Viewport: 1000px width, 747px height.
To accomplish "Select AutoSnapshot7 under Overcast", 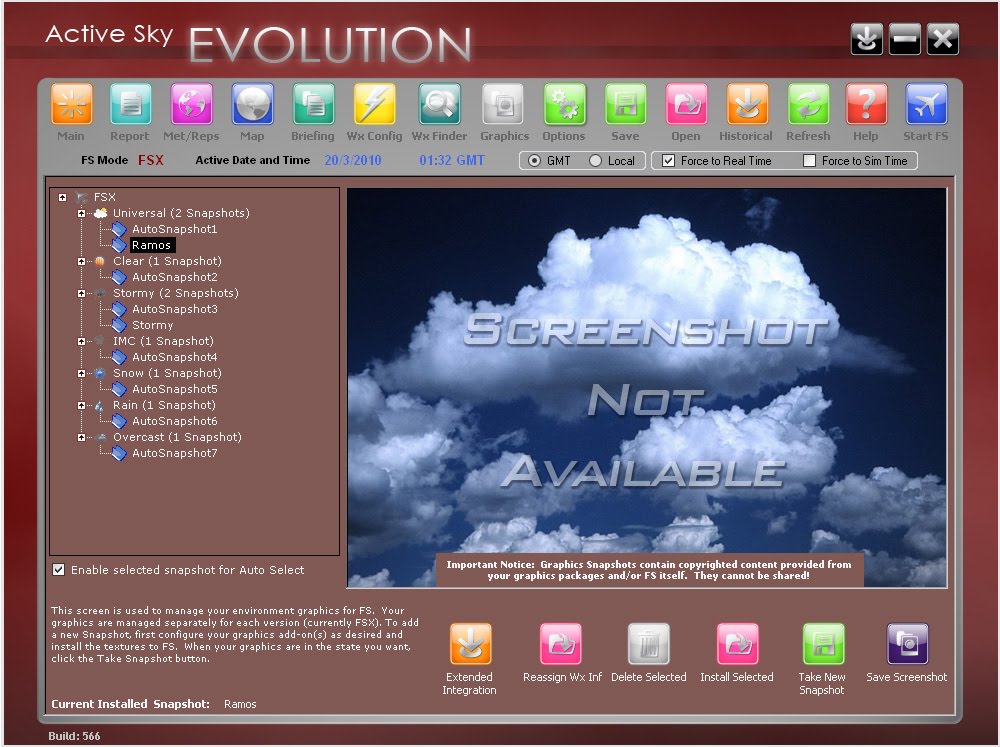I will (x=174, y=453).
